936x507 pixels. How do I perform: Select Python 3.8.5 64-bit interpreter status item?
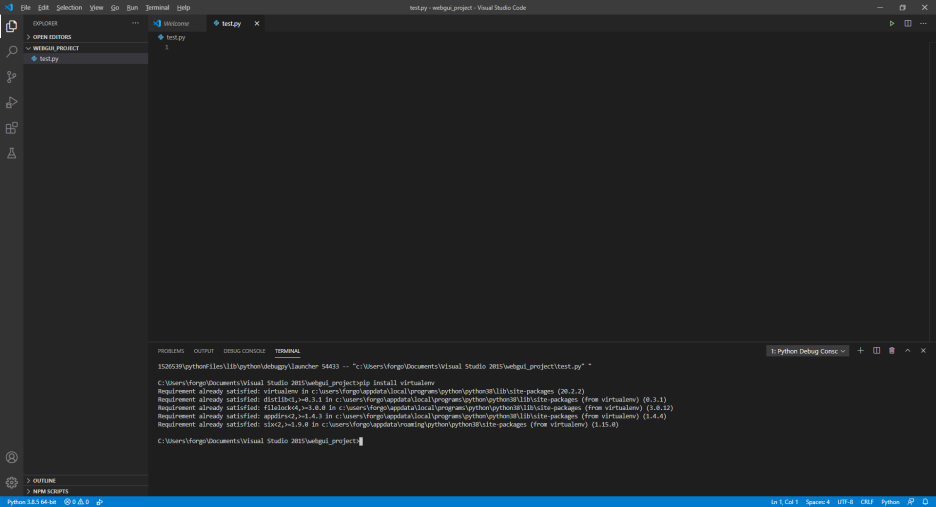click(x=31, y=502)
